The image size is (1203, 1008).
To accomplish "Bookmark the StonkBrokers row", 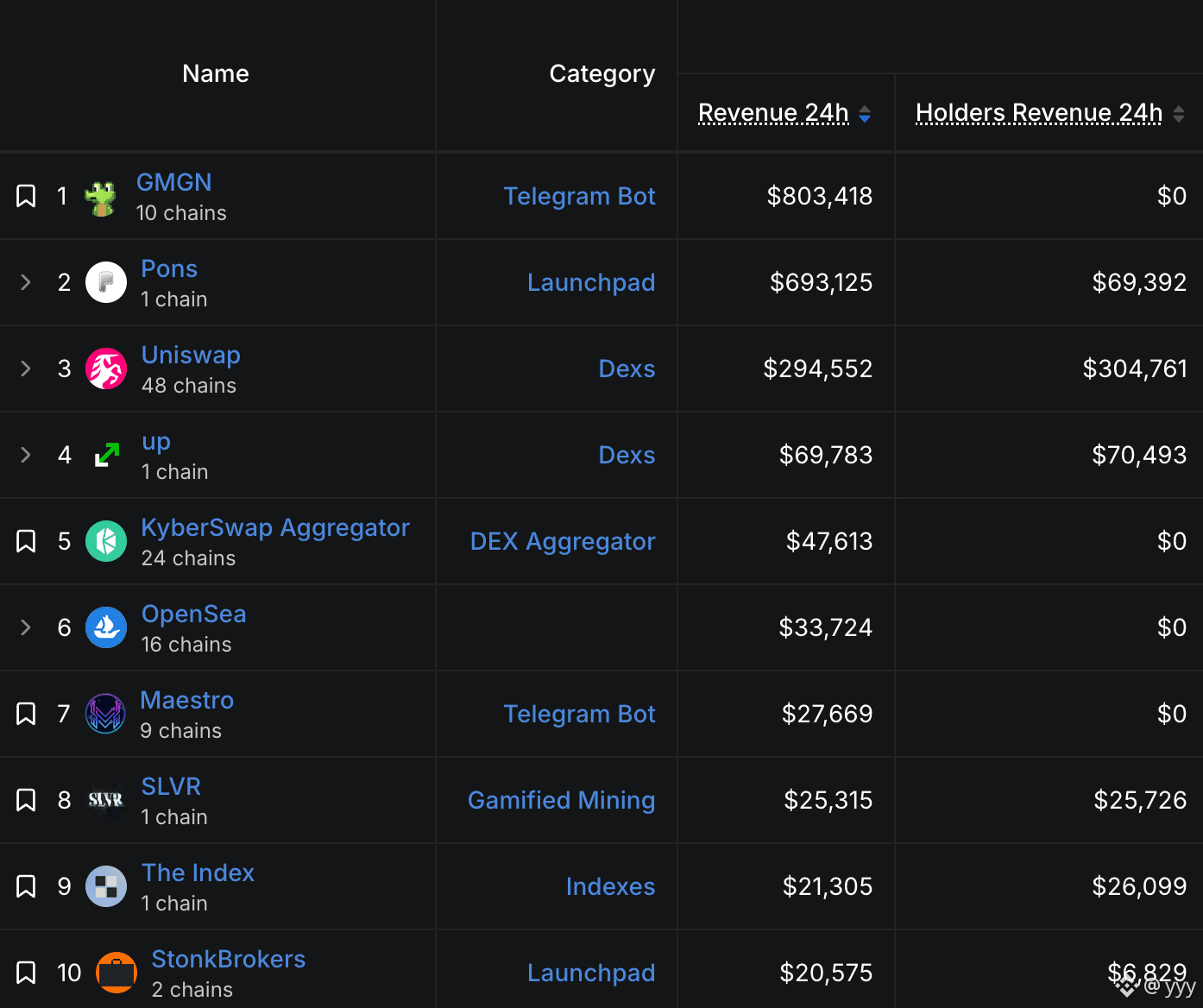I will click(x=26, y=973).
